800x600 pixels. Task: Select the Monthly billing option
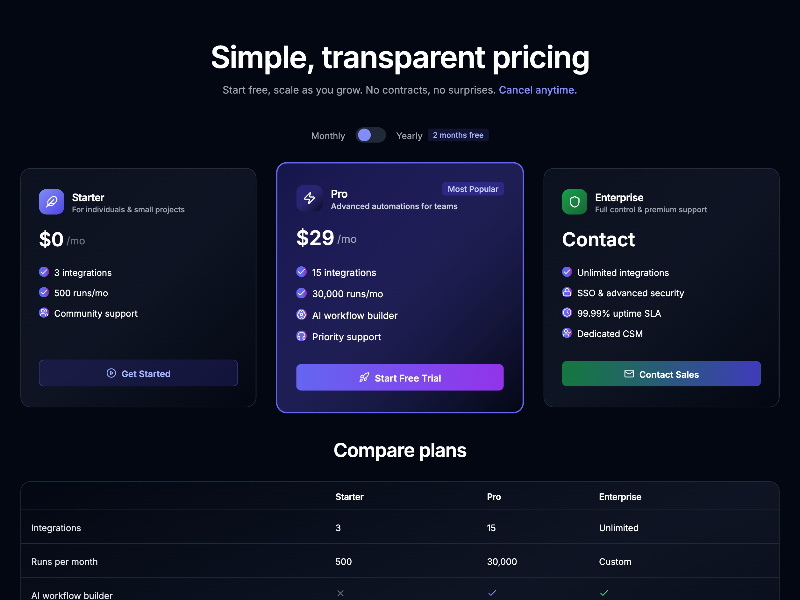[x=328, y=135]
